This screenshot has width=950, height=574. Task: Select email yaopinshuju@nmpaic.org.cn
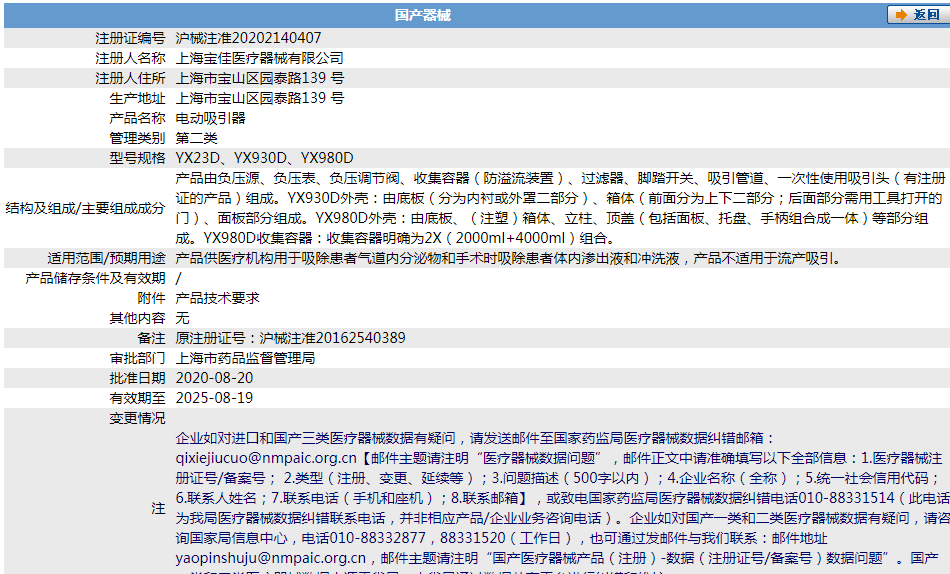point(271,558)
